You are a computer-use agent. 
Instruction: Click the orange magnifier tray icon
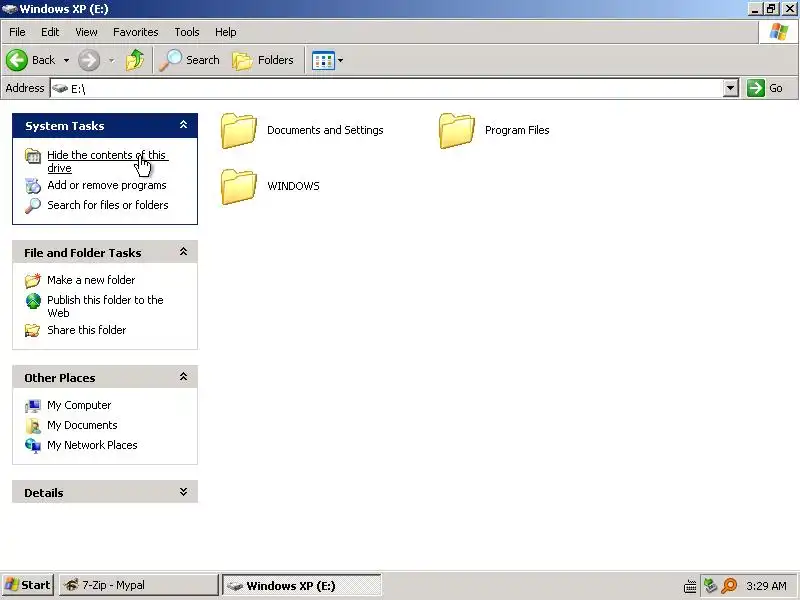[x=730, y=585]
